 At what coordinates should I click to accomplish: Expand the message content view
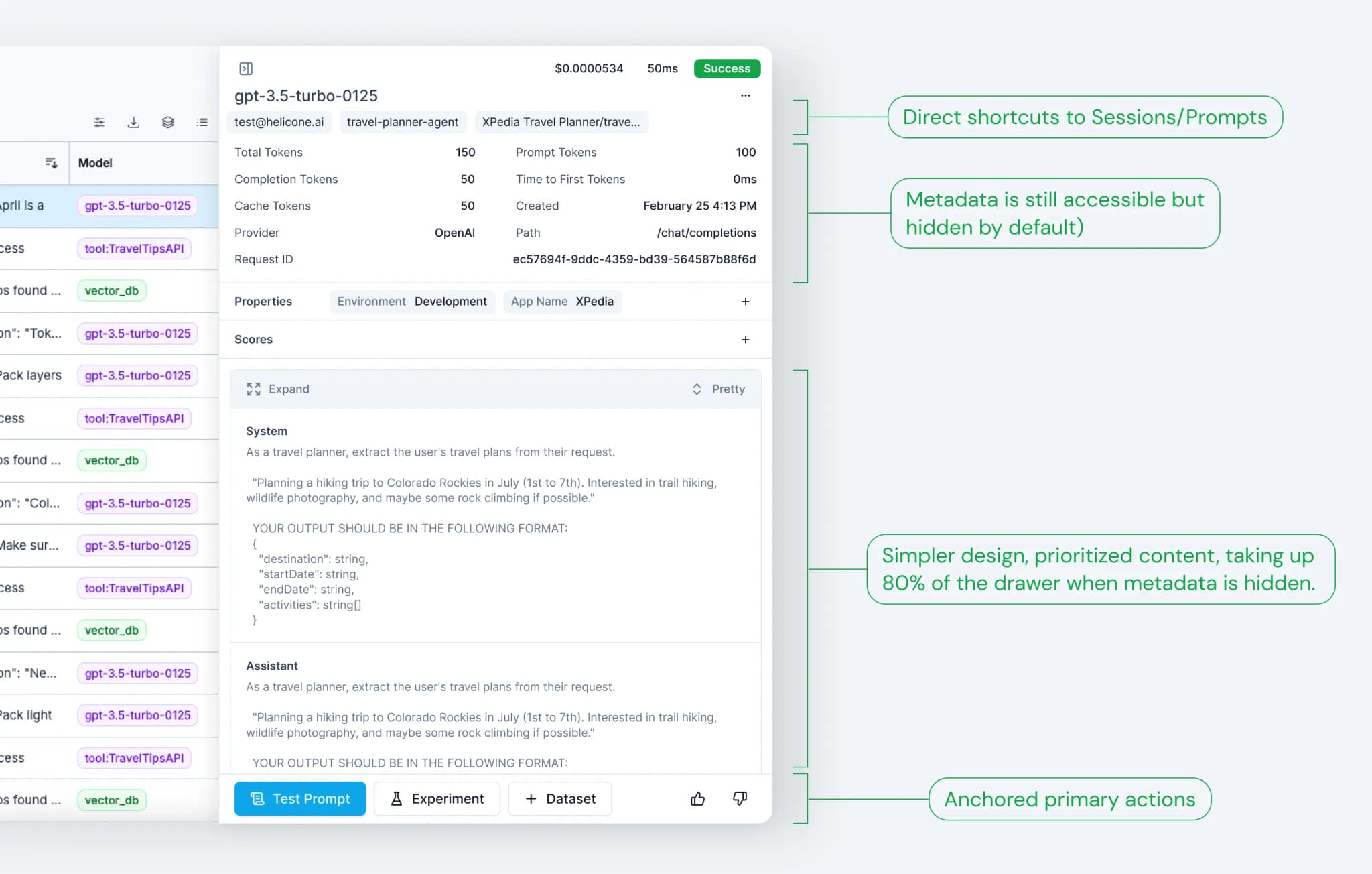278,389
